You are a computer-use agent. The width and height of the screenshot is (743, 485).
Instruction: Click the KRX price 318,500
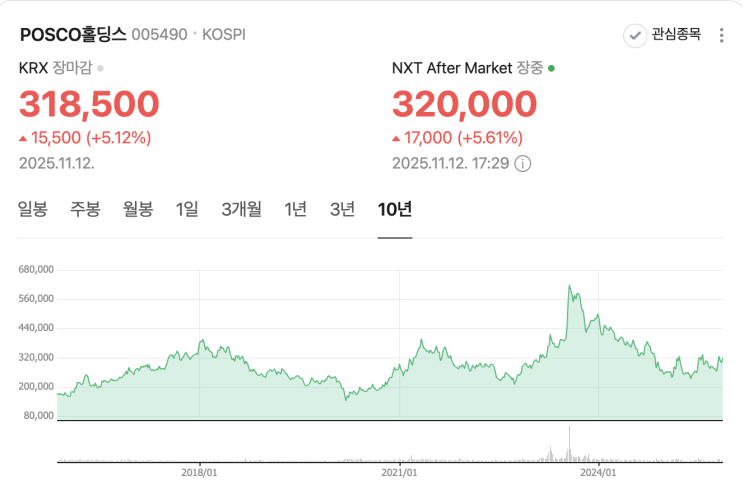click(89, 104)
